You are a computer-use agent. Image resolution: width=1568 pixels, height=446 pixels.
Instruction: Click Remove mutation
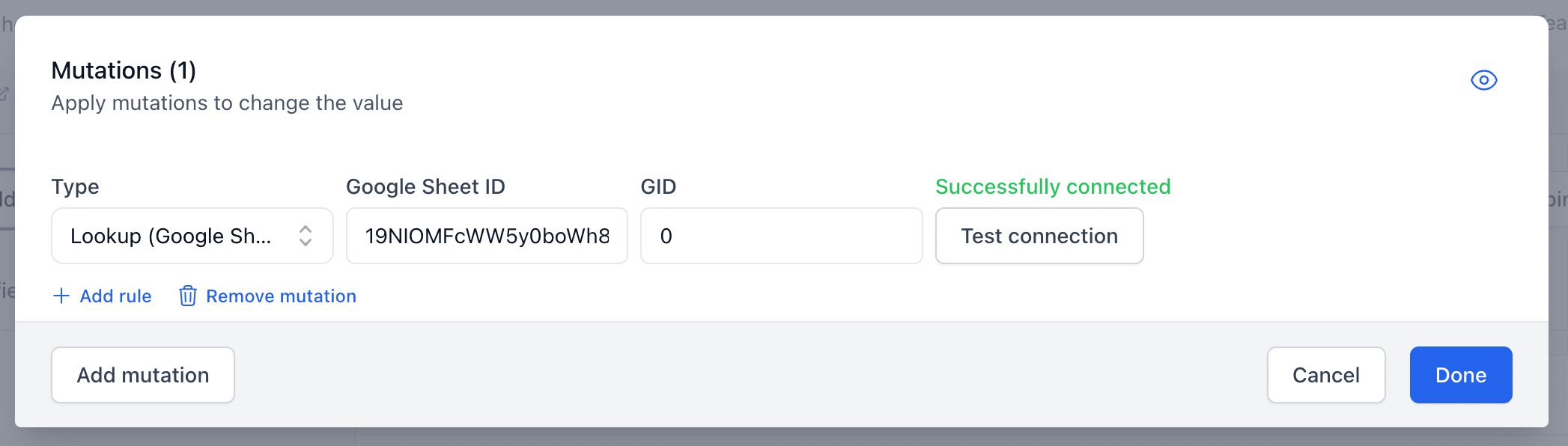pyautogui.click(x=281, y=296)
